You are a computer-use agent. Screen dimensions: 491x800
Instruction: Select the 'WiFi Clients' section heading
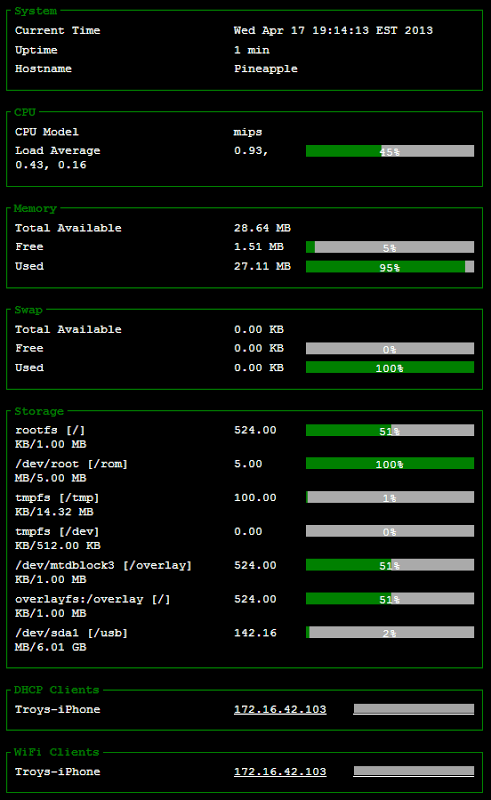[57, 752]
